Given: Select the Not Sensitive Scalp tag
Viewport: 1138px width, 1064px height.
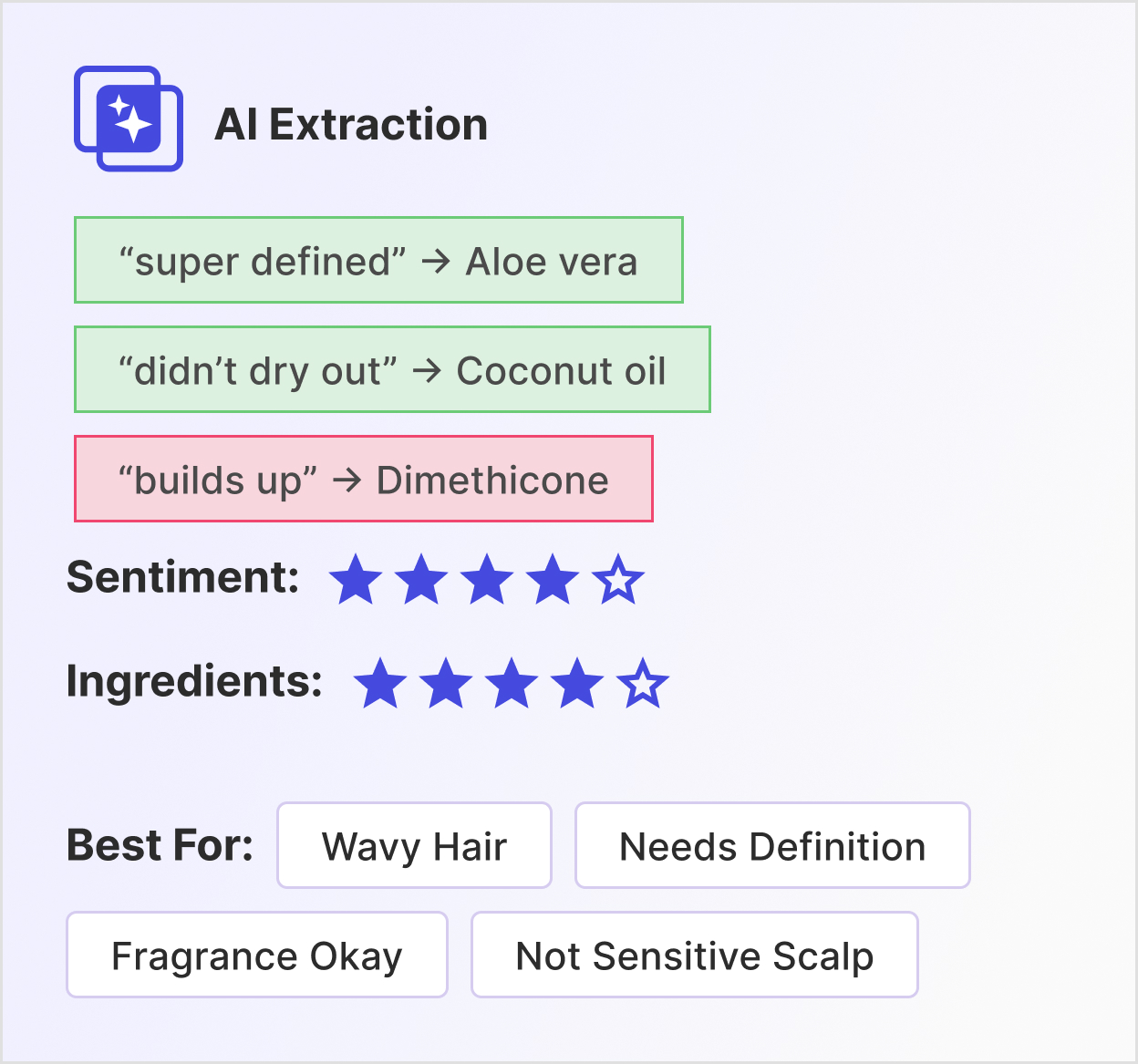Looking at the screenshot, I should pos(694,955).
